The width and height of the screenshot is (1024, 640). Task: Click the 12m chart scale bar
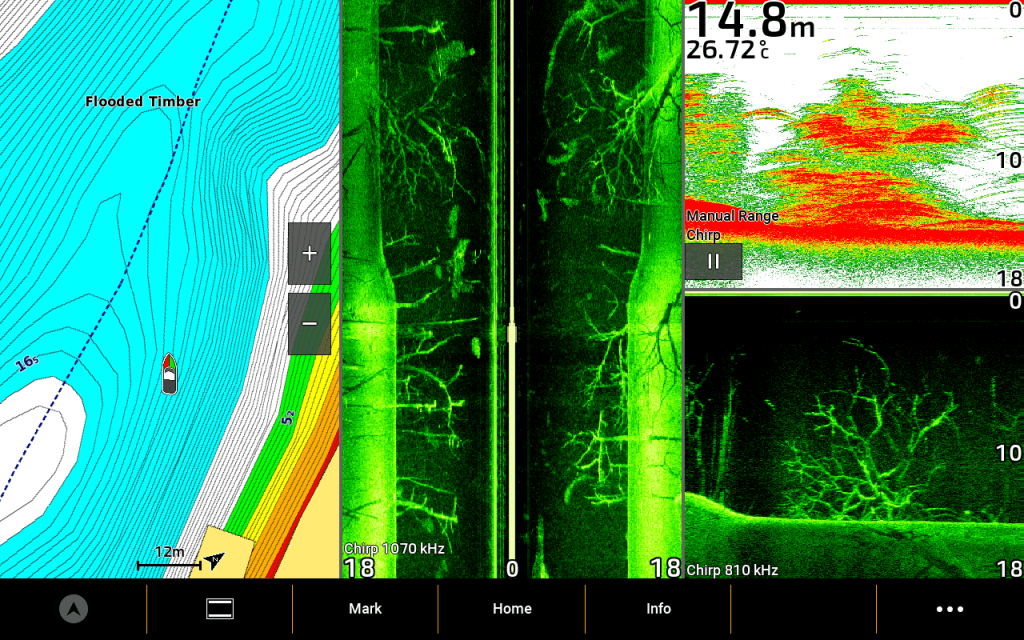(x=169, y=557)
